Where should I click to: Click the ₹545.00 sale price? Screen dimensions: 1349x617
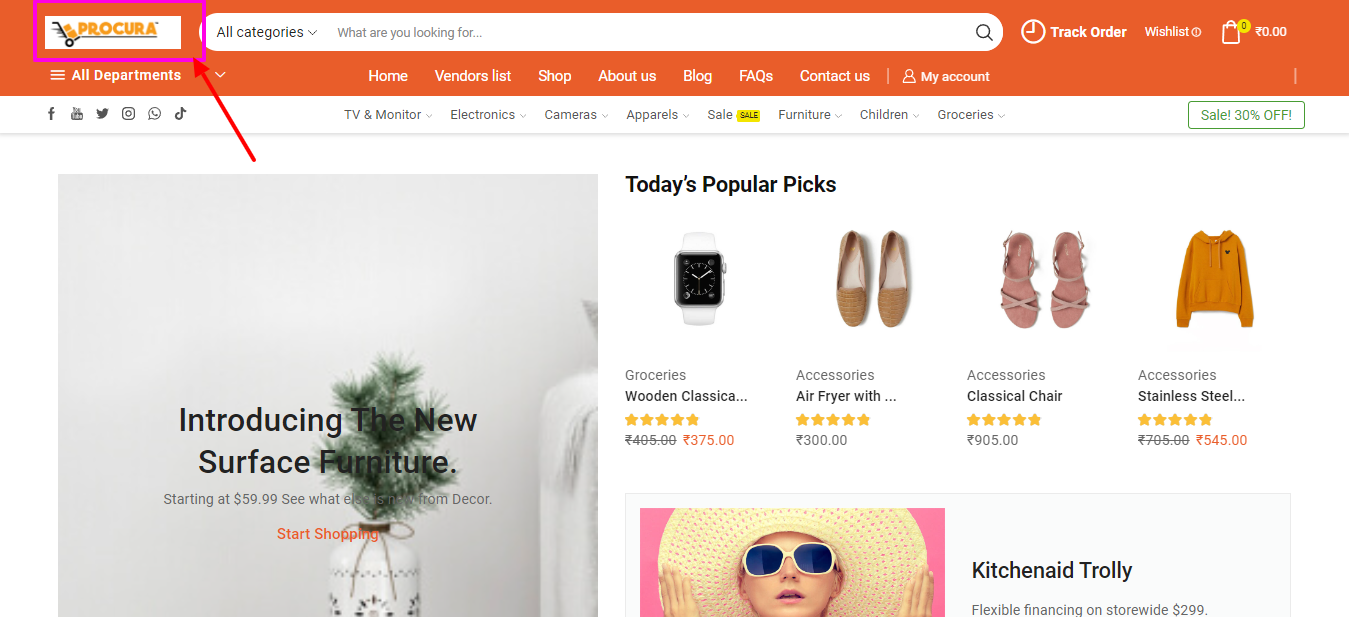coord(1221,440)
